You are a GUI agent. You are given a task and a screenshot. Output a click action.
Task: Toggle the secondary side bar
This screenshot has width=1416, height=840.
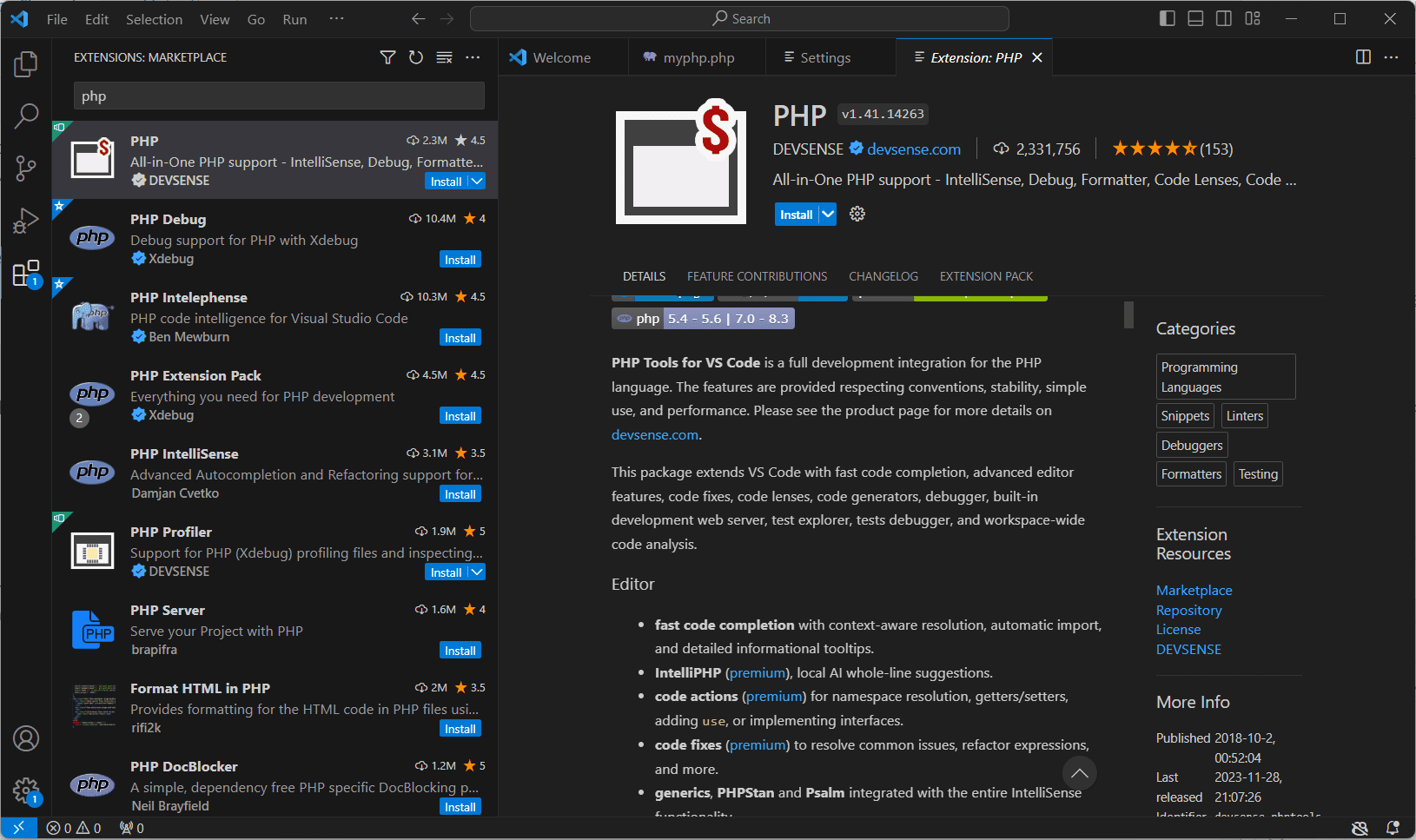click(1223, 17)
